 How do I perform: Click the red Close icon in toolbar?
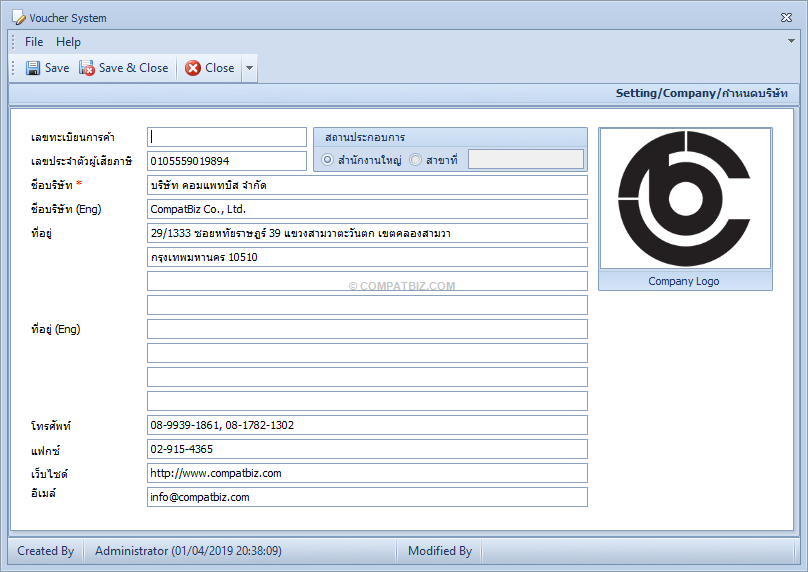tap(193, 68)
